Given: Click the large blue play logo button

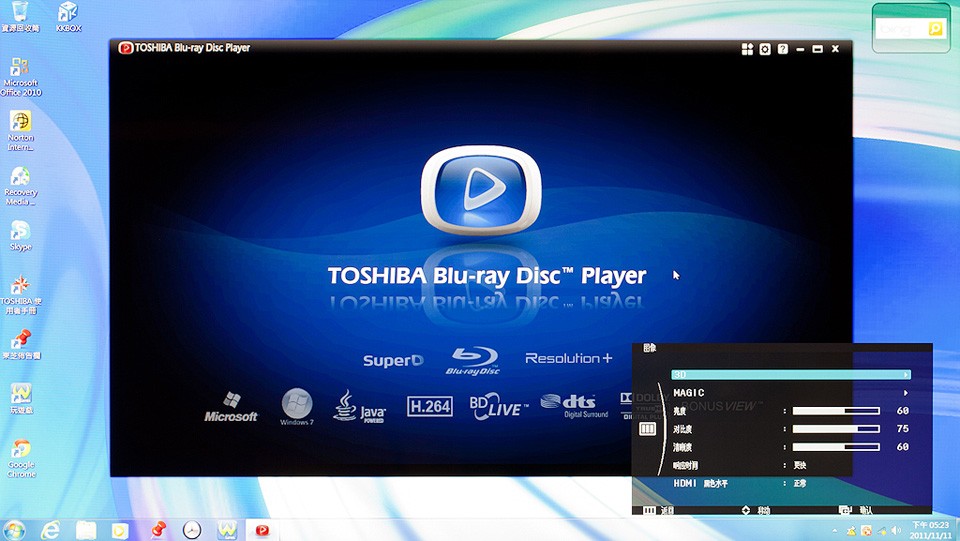Looking at the screenshot, I should [480, 189].
